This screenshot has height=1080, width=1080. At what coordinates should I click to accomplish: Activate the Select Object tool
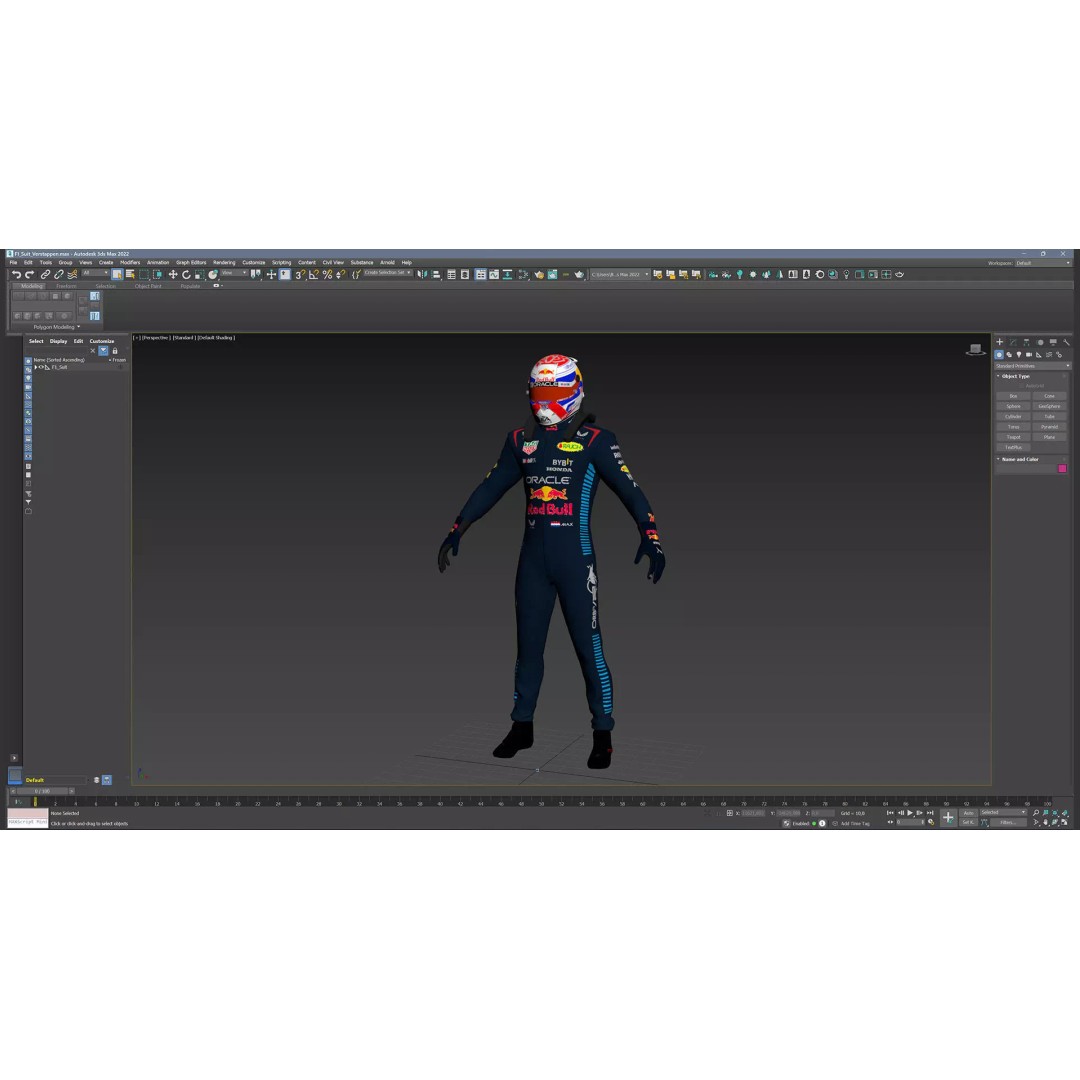coord(117,274)
